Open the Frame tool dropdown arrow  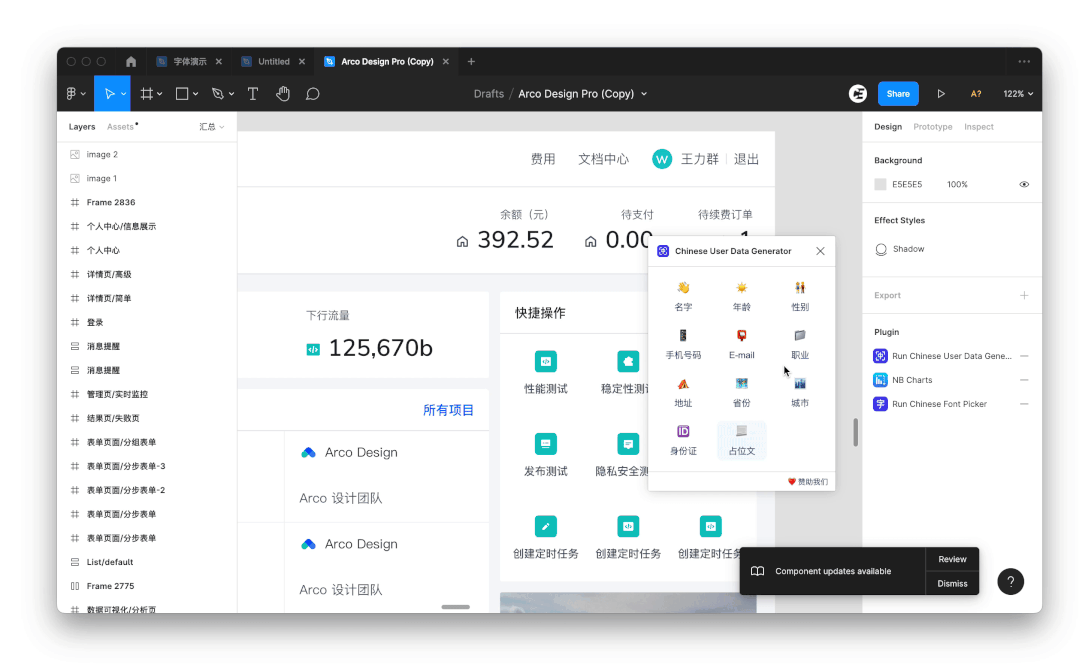[x=160, y=94]
